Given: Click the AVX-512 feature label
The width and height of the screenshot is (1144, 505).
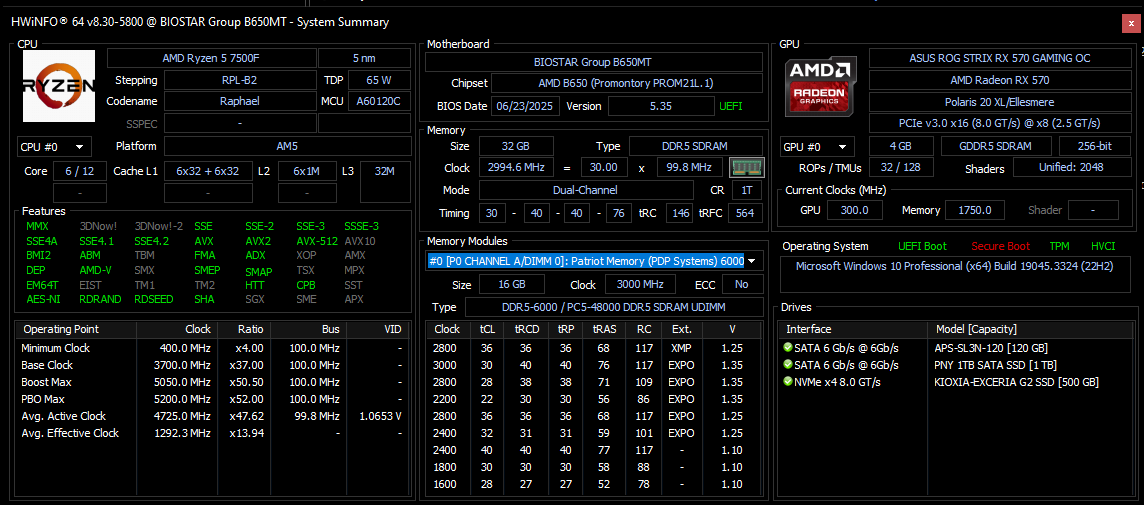Looking at the screenshot, I should [317, 241].
